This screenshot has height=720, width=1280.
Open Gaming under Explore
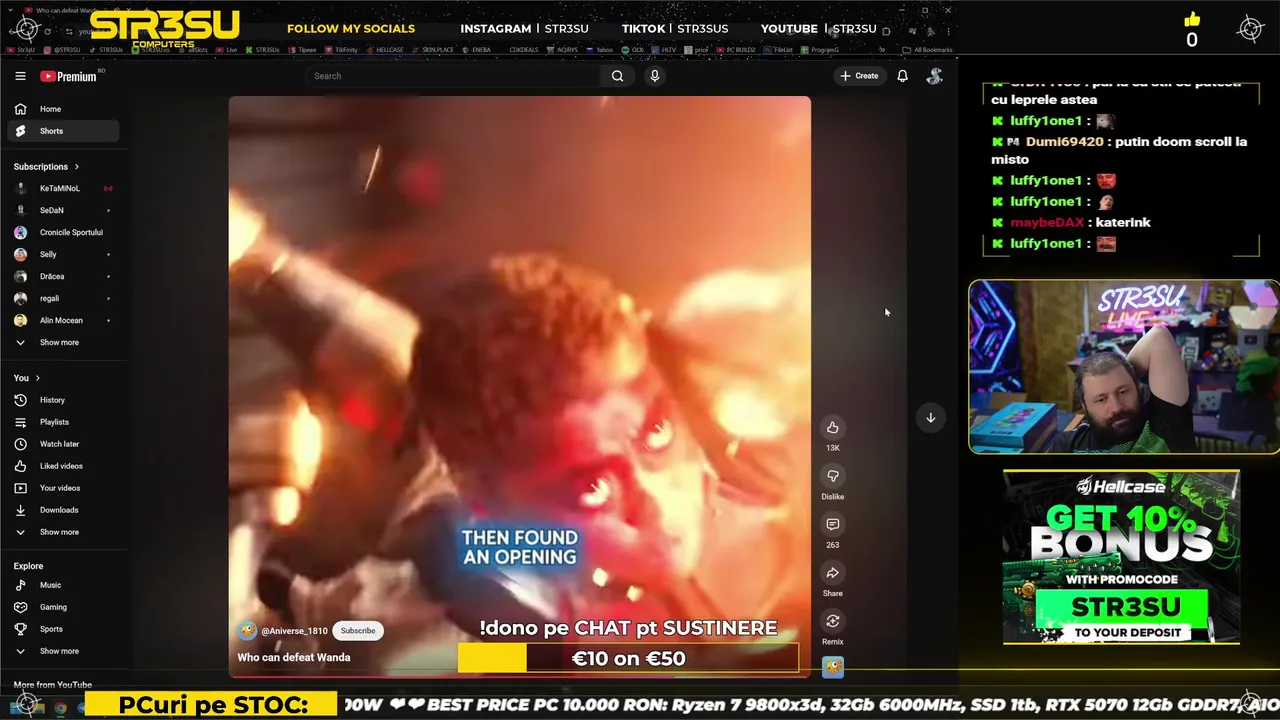tap(64, 607)
